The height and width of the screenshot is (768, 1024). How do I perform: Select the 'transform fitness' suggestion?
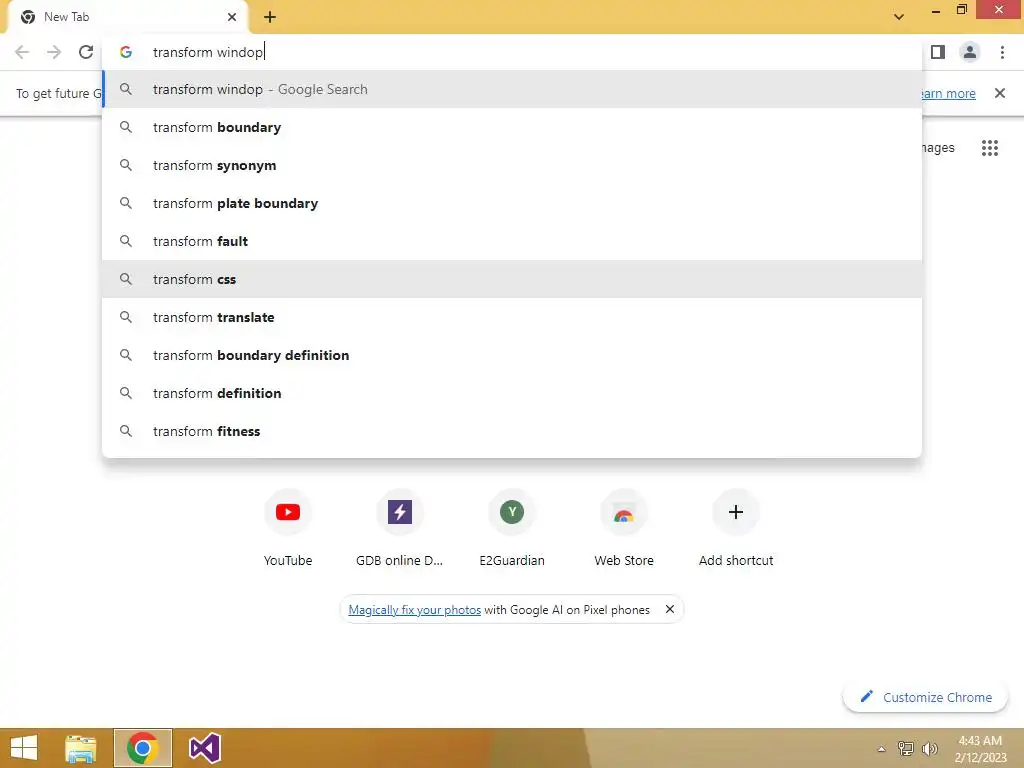point(512,431)
